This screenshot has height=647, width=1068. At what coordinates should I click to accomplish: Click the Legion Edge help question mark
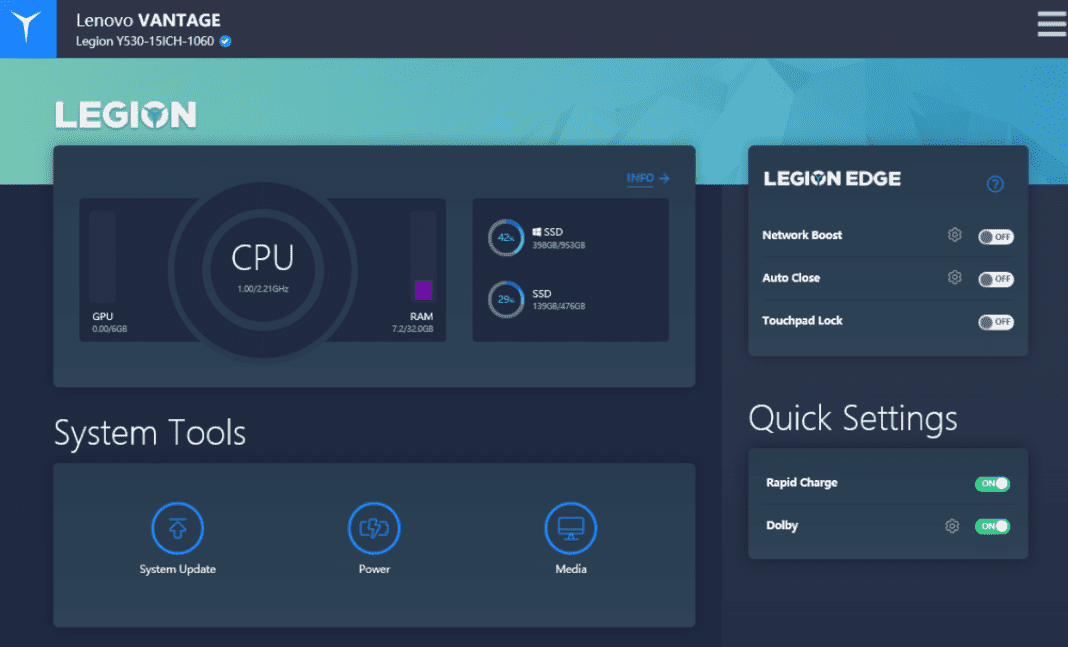(x=995, y=184)
